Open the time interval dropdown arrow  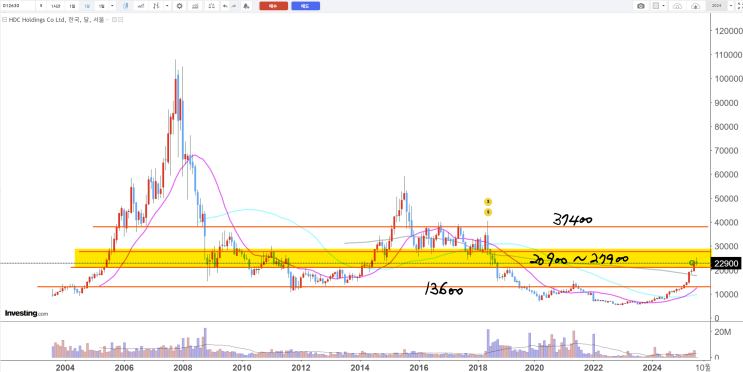[x=112, y=6]
